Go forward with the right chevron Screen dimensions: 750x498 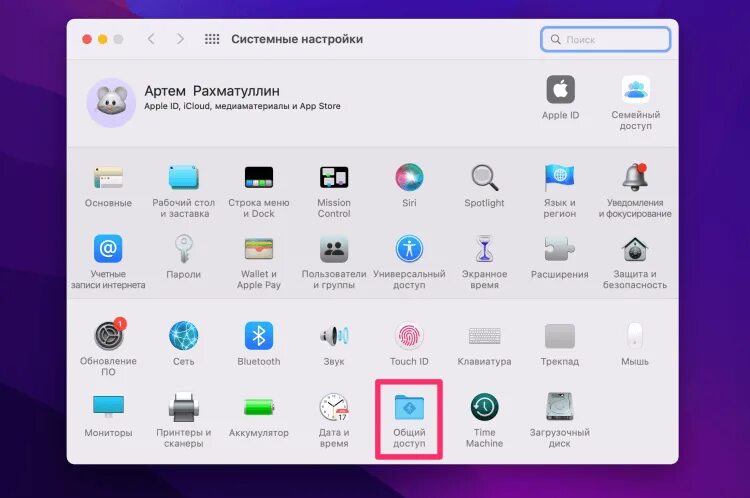pos(180,39)
